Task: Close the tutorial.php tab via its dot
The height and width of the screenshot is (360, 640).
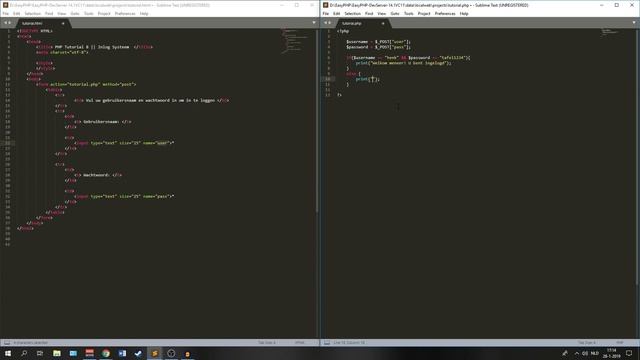Action: click(x=383, y=24)
